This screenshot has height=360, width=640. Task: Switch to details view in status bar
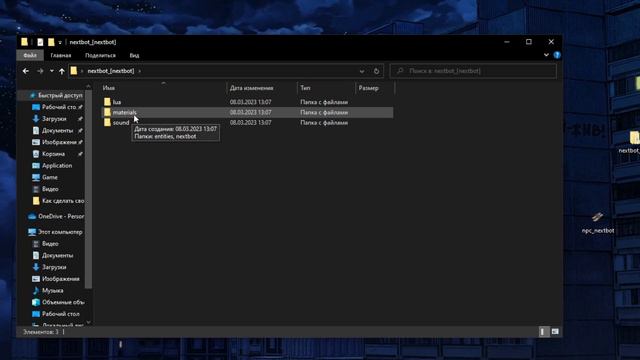click(x=542, y=332)
